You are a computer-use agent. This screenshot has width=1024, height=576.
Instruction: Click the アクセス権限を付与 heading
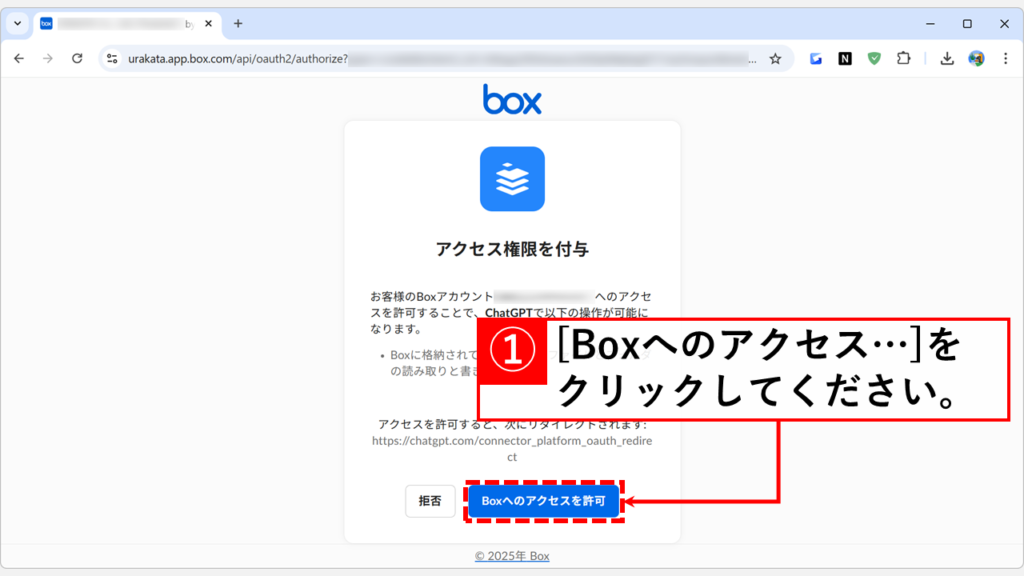(x=512, y=249)
